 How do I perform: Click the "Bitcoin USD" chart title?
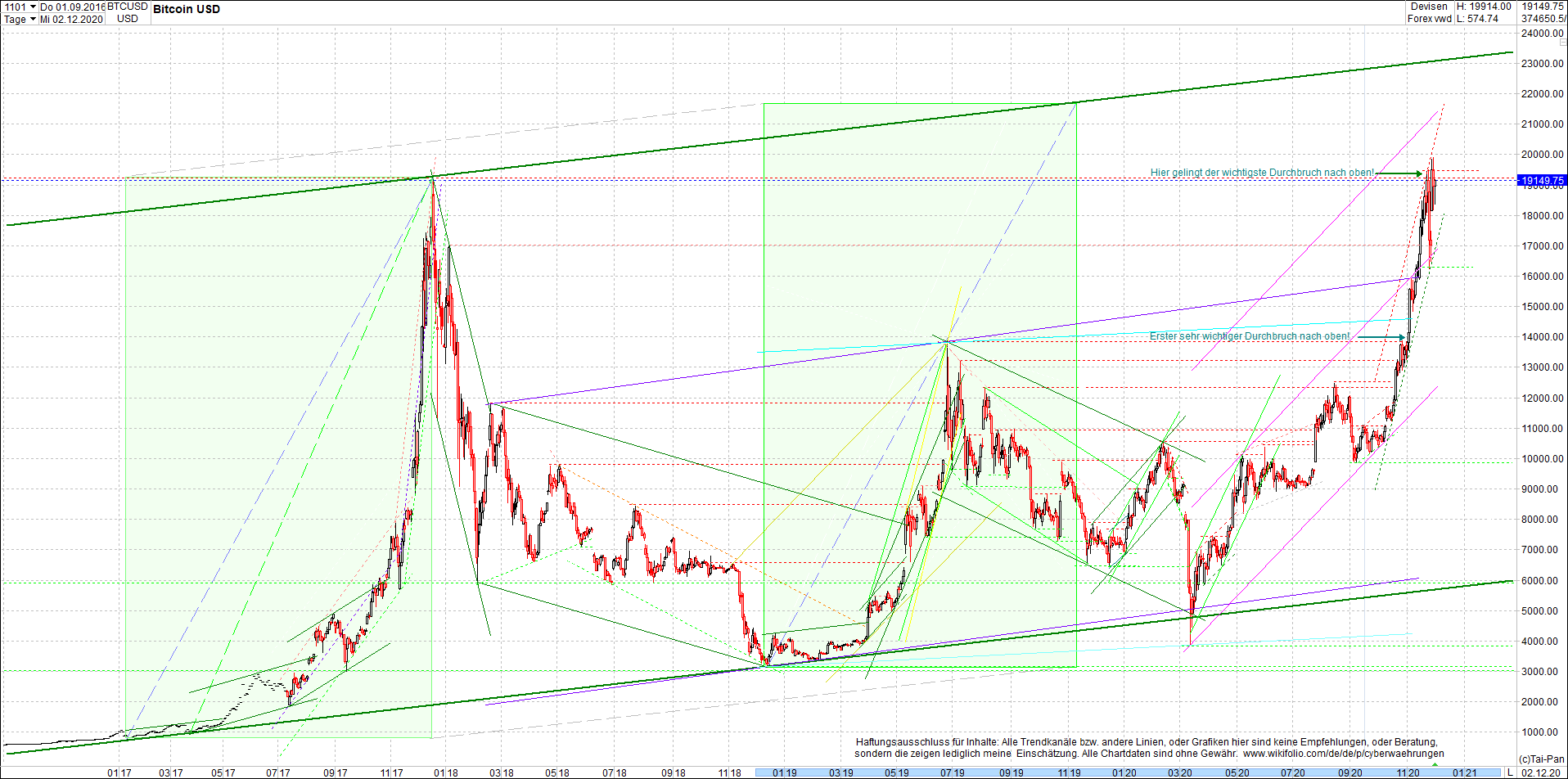coord(185,9)
